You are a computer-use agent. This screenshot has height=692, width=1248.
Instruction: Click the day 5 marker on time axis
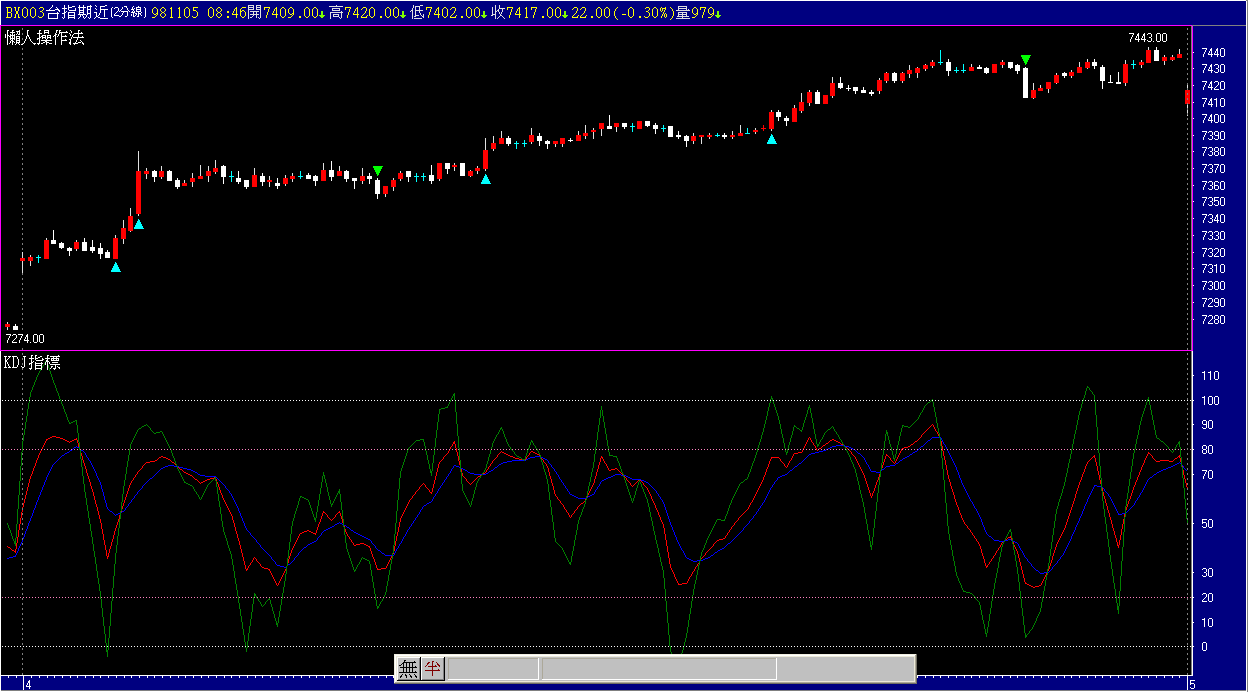point(1192,685)
